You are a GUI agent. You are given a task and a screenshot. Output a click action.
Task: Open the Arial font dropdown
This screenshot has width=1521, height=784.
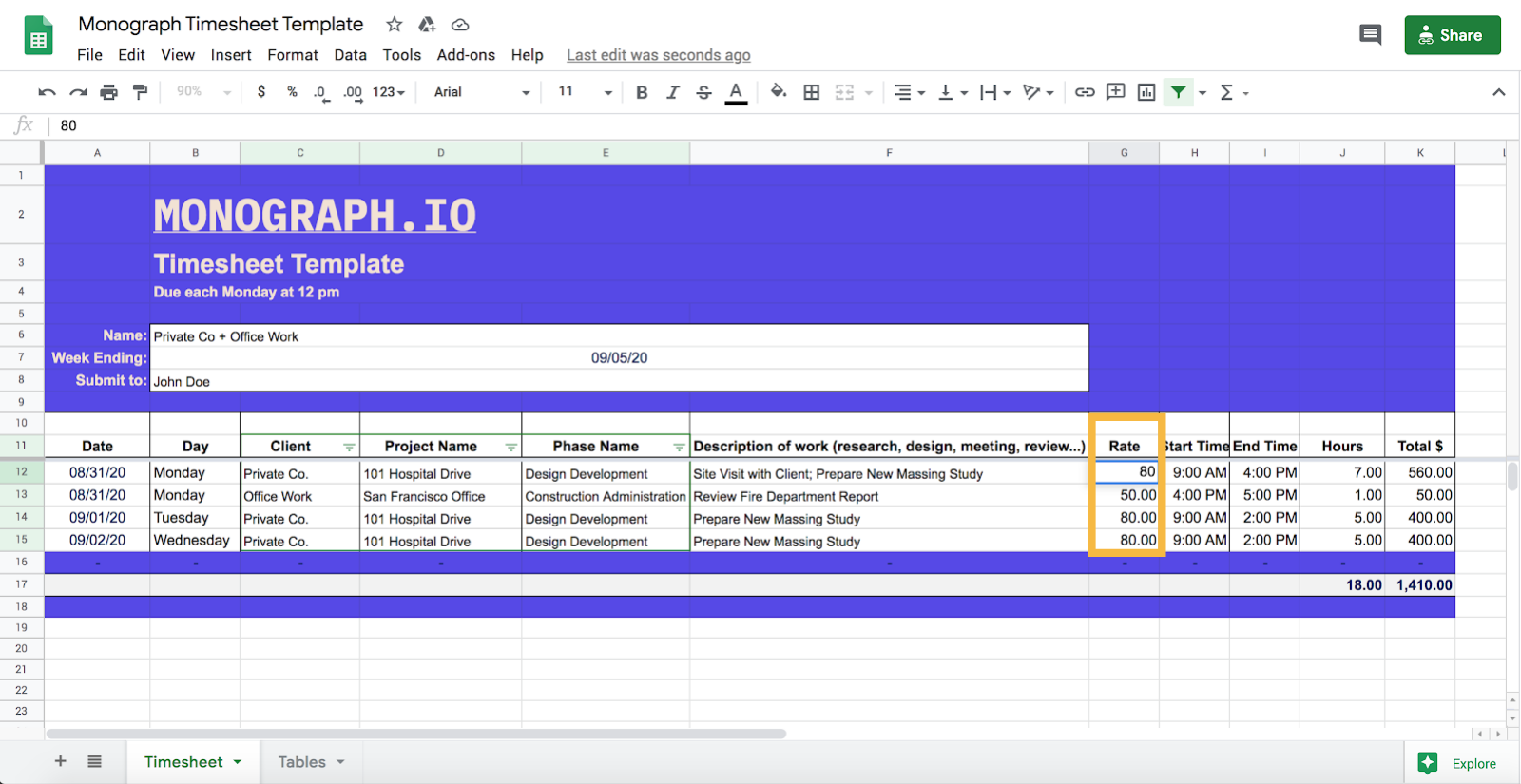pos(482,92)
